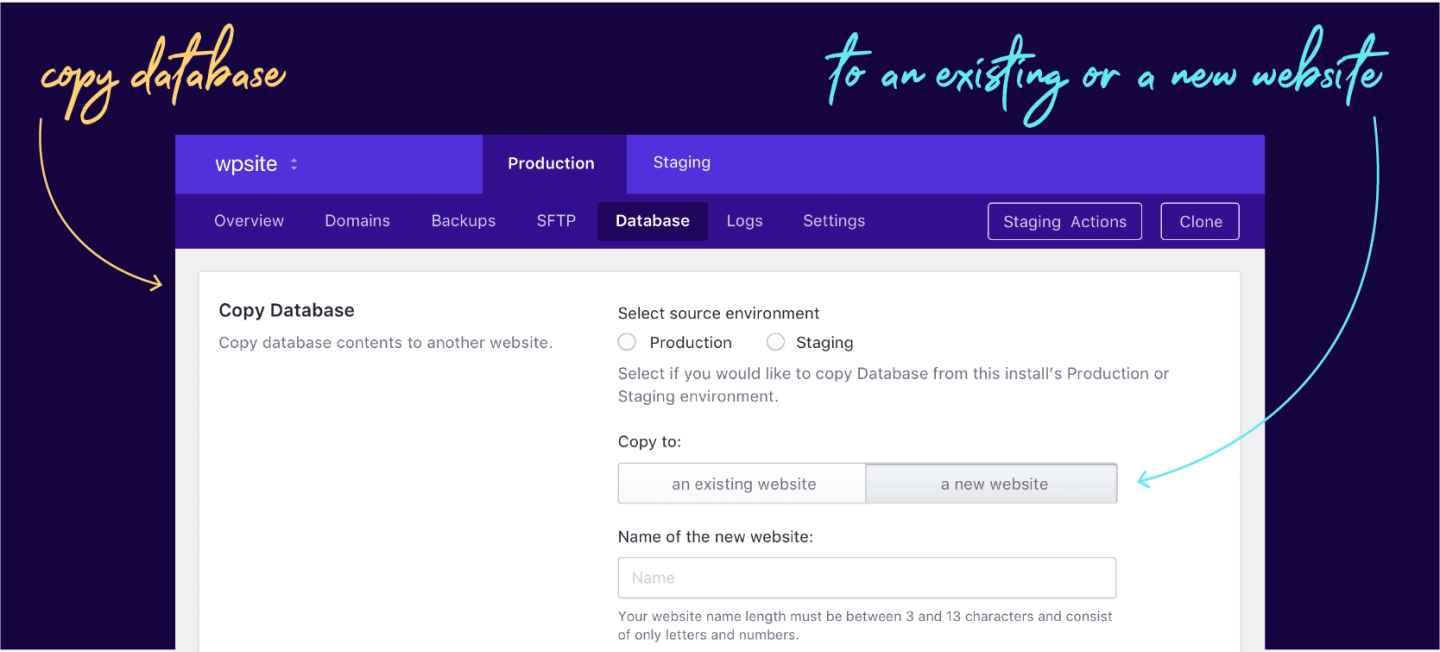Open the wpsite site selector arrows
The image size is (1440, 652).
tap(294, 165)
